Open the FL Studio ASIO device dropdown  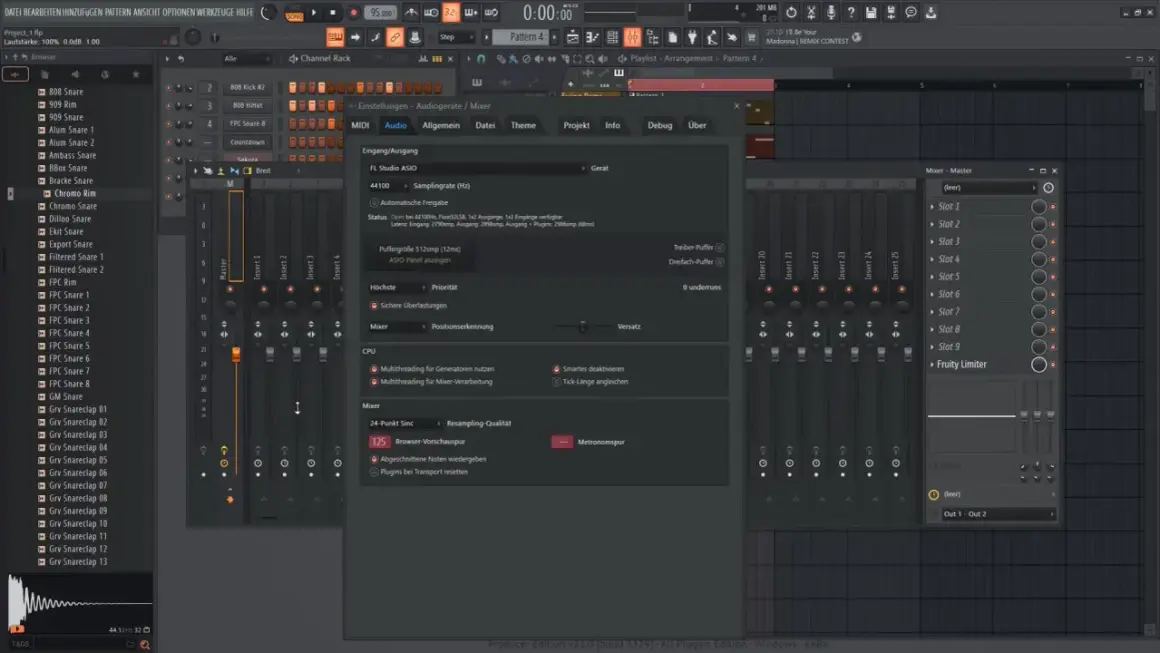pyautogui.click(x=477, y=168)
